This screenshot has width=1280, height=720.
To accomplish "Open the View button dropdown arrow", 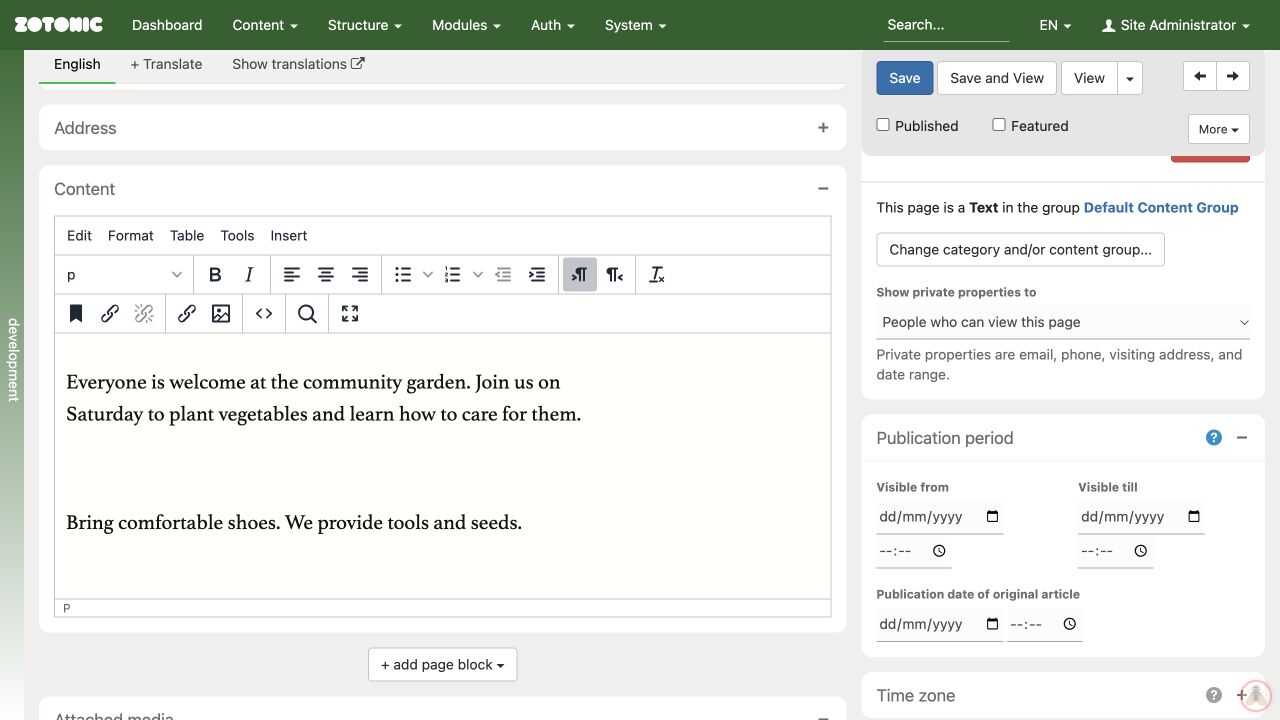I will point(1130,78).
